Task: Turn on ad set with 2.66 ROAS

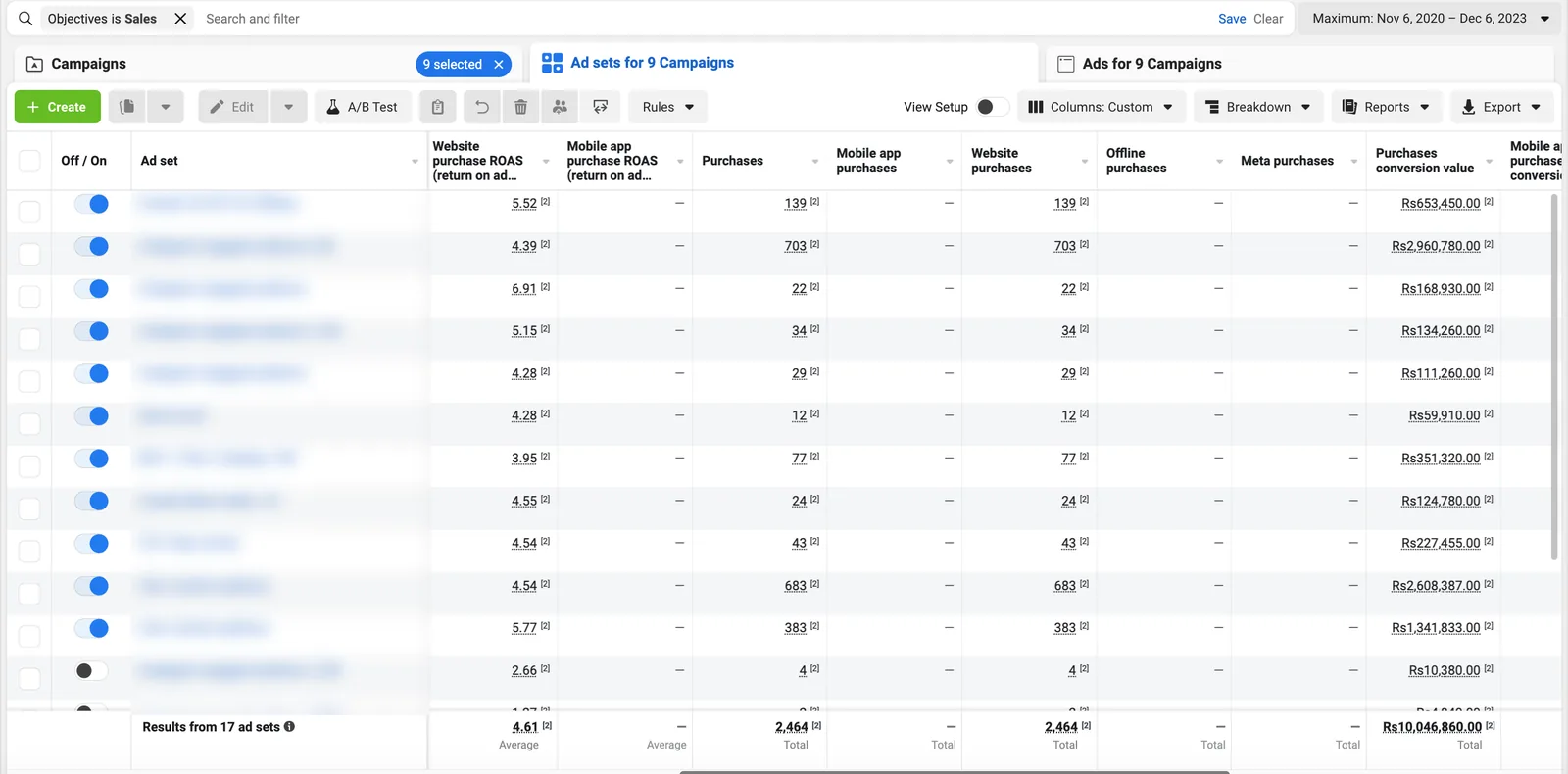Action: (x=91, y=670)
